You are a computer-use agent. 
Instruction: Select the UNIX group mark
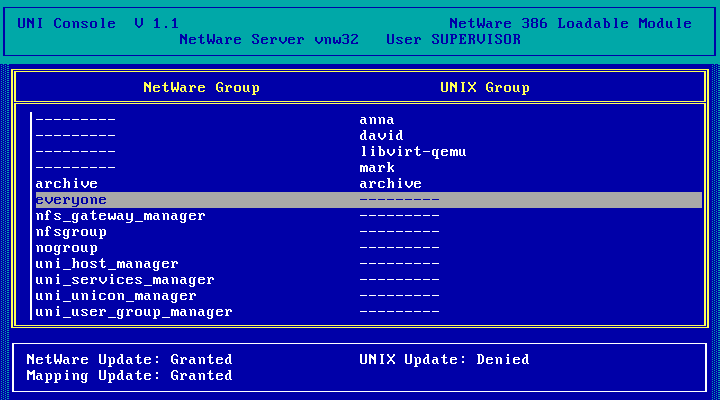(x=377, y=168)
